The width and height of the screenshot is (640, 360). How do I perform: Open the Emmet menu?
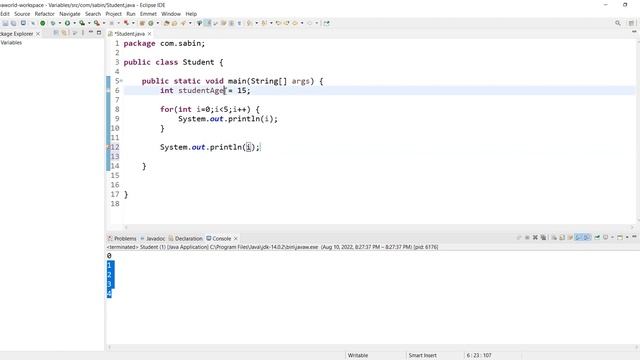[148, 14]
